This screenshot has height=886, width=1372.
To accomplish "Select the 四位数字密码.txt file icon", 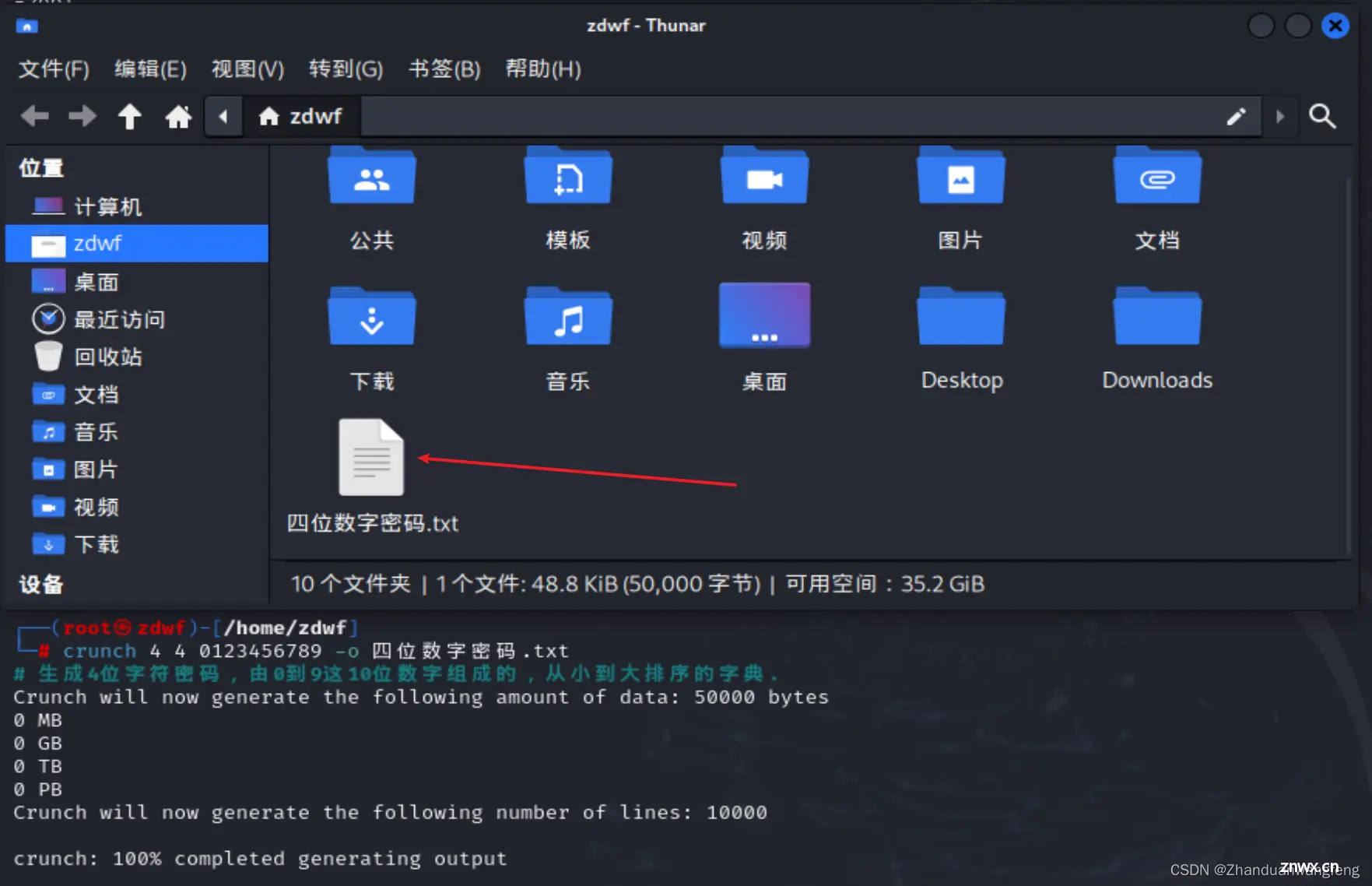I will [x=371, y=457].
